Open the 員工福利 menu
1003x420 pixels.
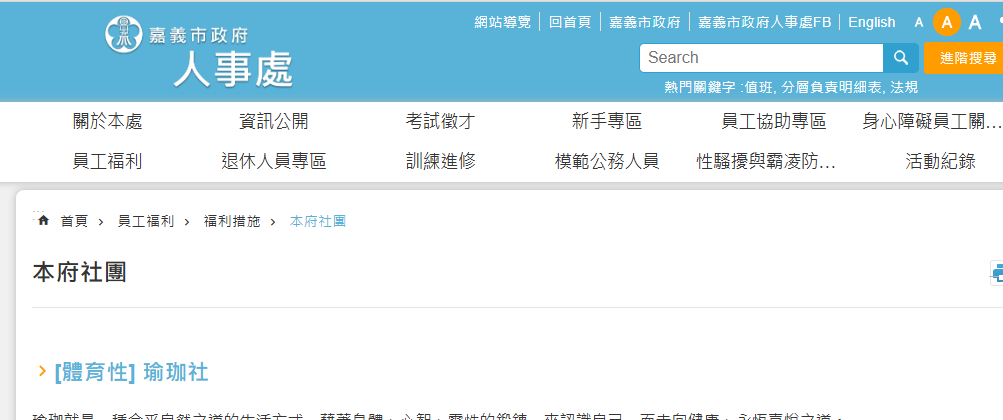pos(107,161)
